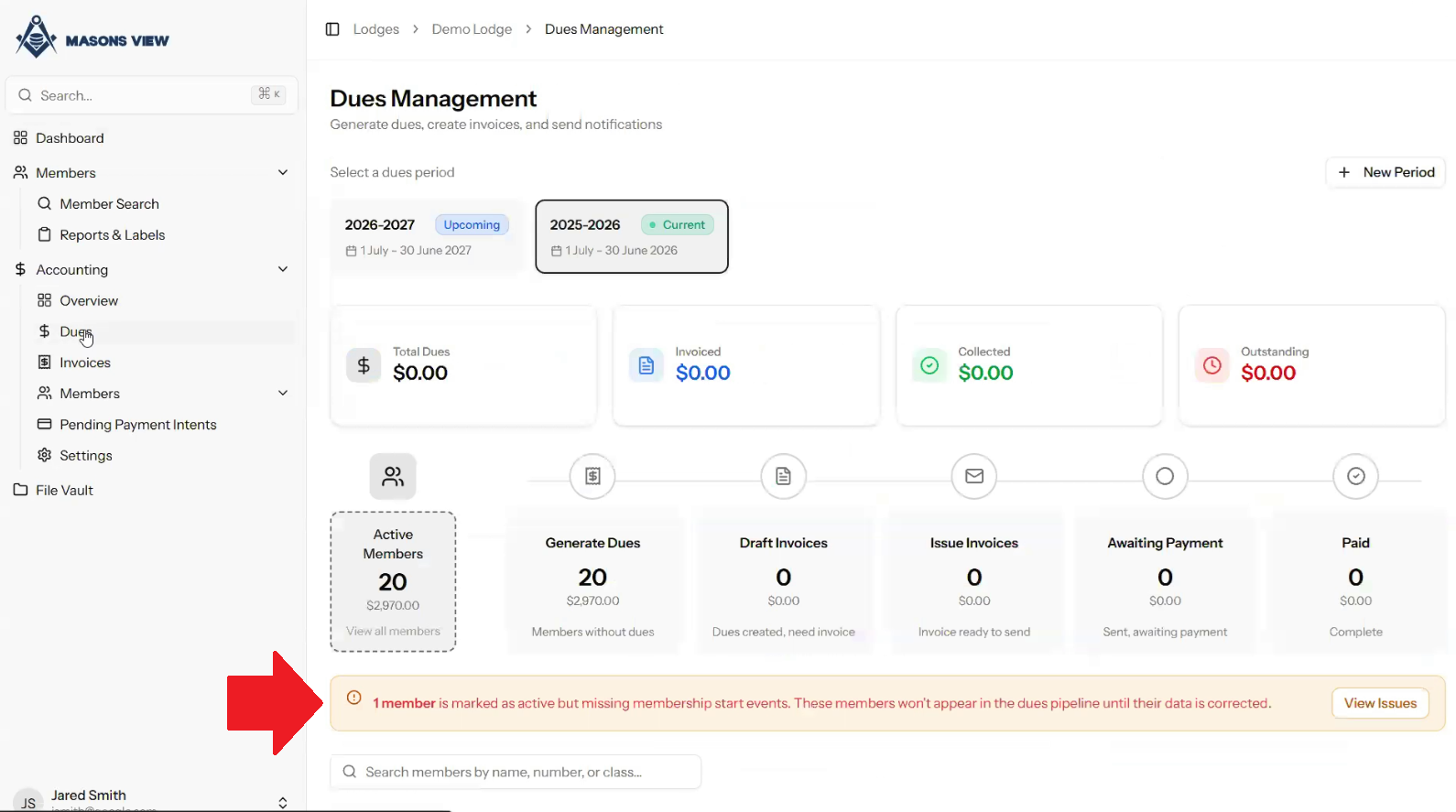Click the Dues Management page heading
Viewport: 1456px width, 812px height.
(x=433, y=99)
